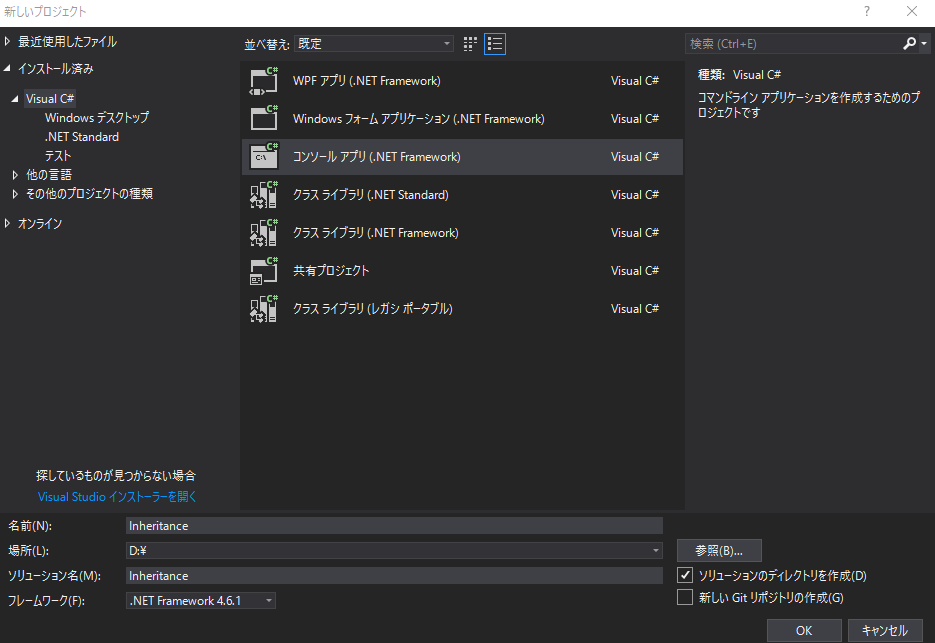Open the 場所 location dropdown arrow
Screen dimensions: 935x643
tap(655, 551)
